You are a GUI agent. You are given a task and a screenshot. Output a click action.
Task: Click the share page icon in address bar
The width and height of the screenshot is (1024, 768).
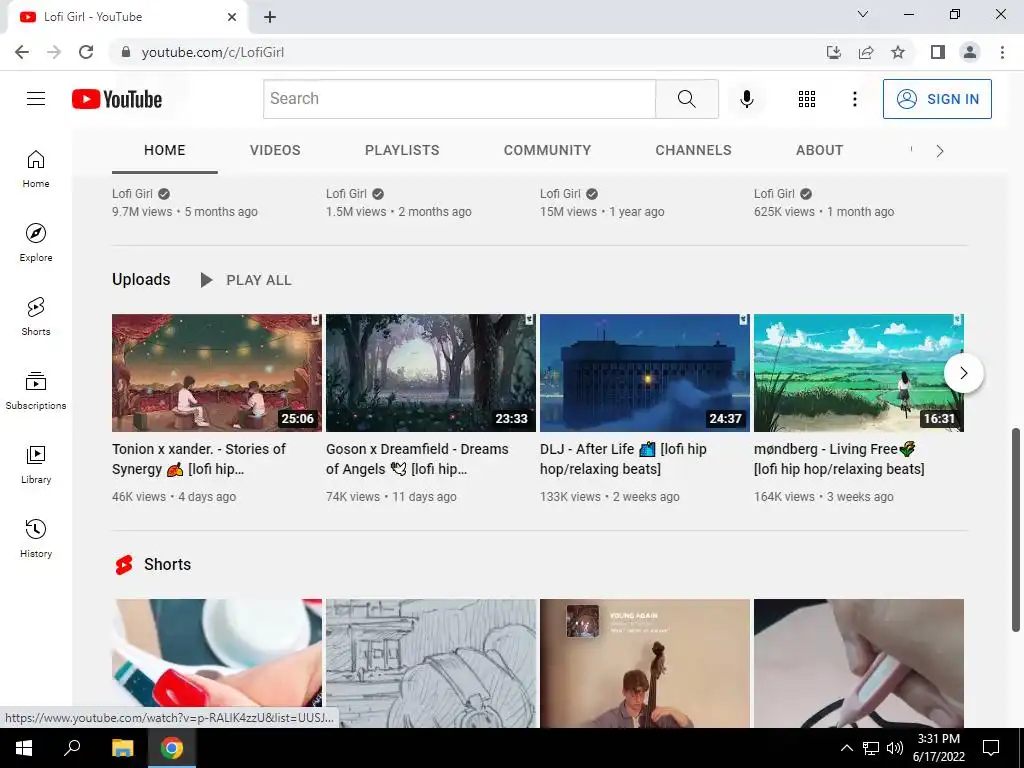[x=866, y=52]
